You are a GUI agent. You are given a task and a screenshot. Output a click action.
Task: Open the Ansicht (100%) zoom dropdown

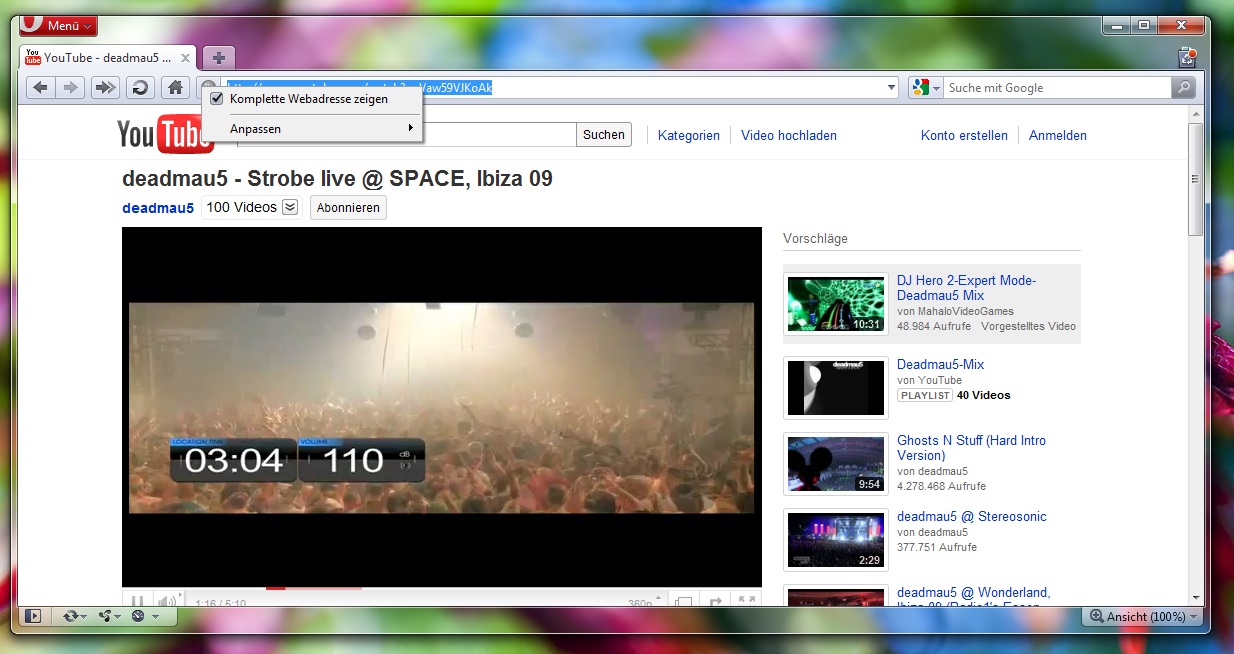[x=1142, y=617]
